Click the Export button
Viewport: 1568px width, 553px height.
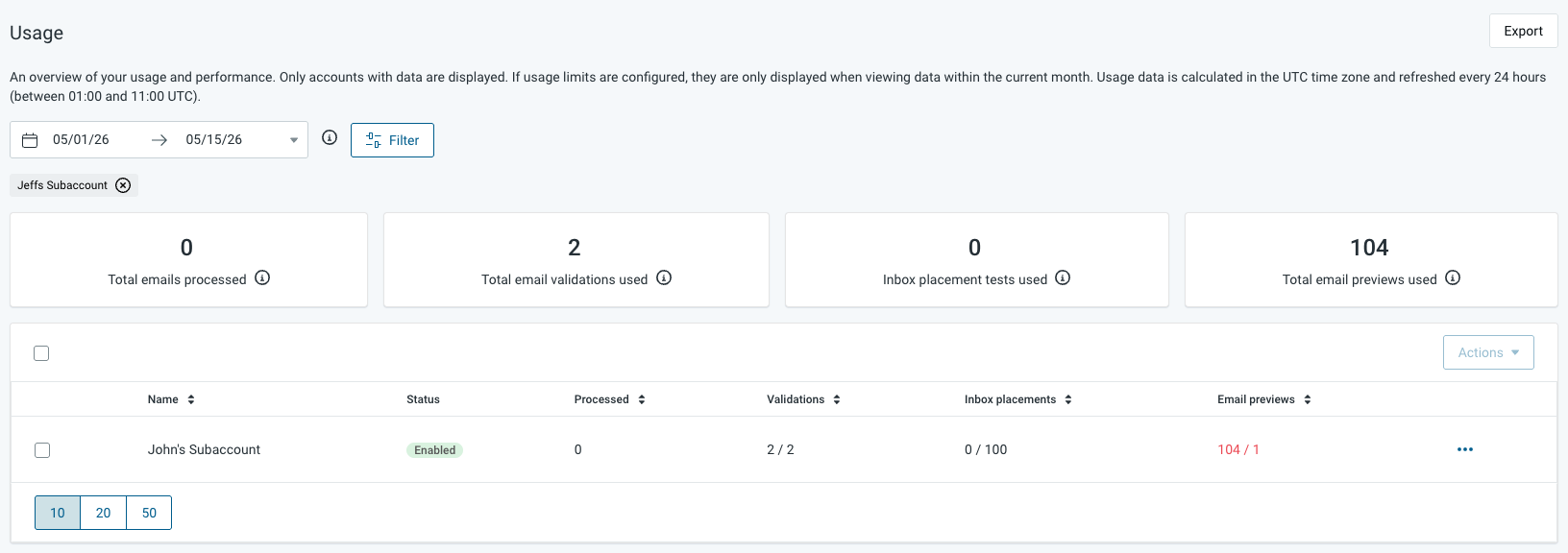1523,31
